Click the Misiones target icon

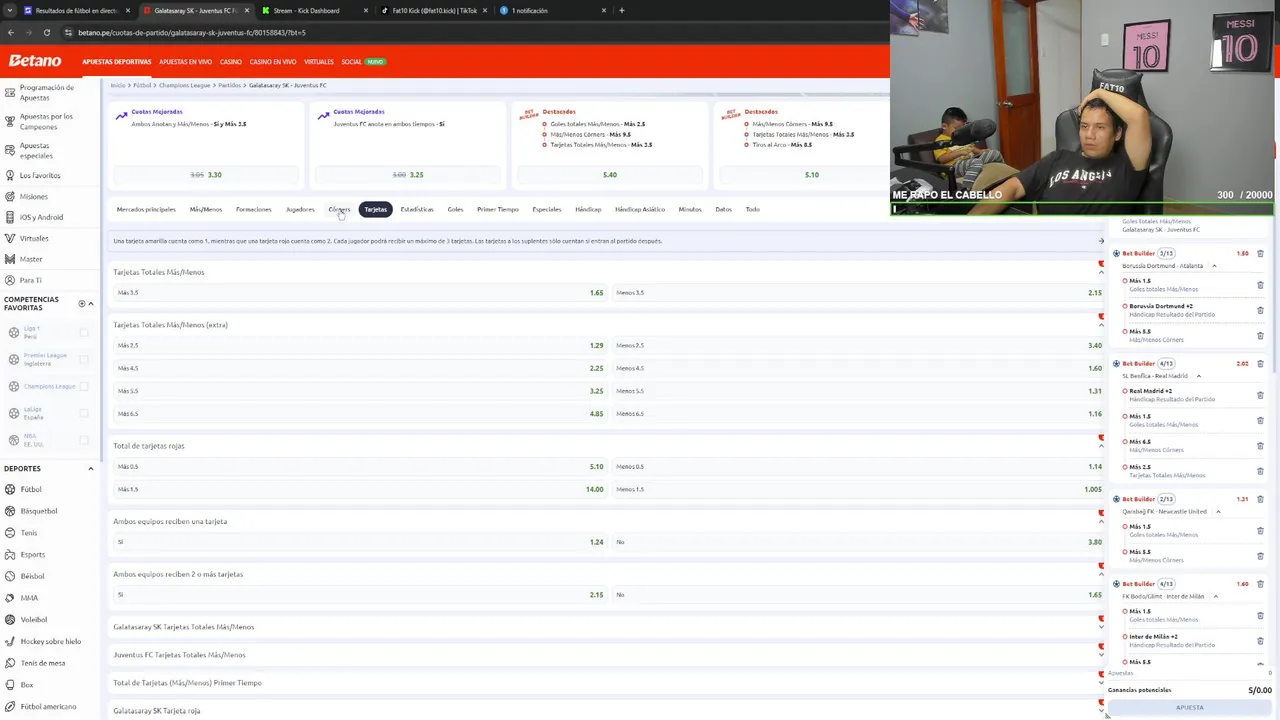tap(10, 196)
